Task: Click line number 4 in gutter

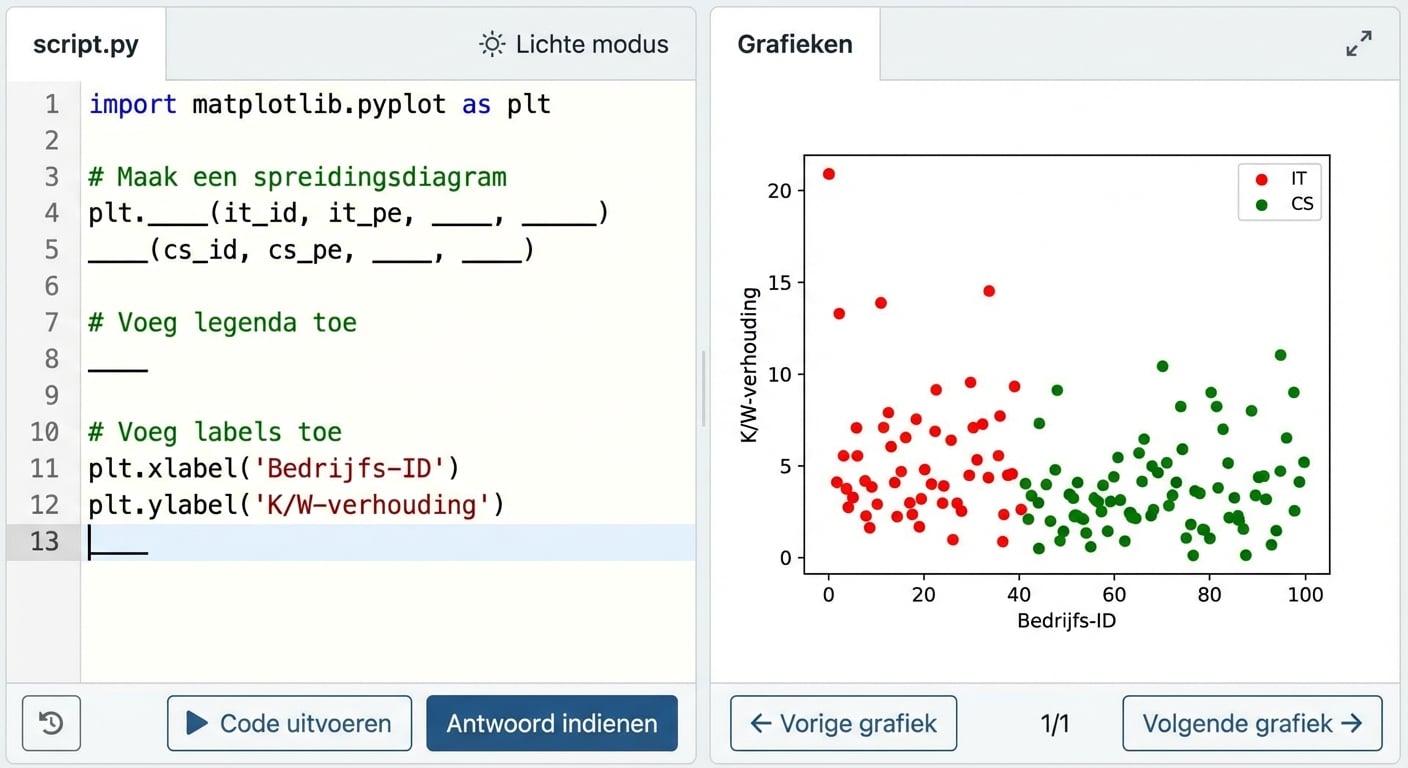Action: (x=51, y=213)
